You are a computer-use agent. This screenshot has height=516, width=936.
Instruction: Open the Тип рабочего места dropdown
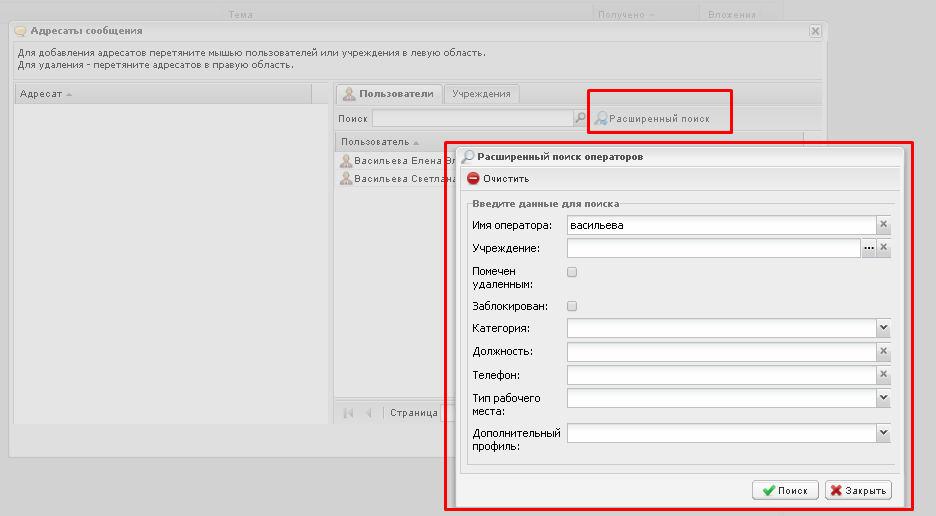pyautogui.click(x=883, y=399)
